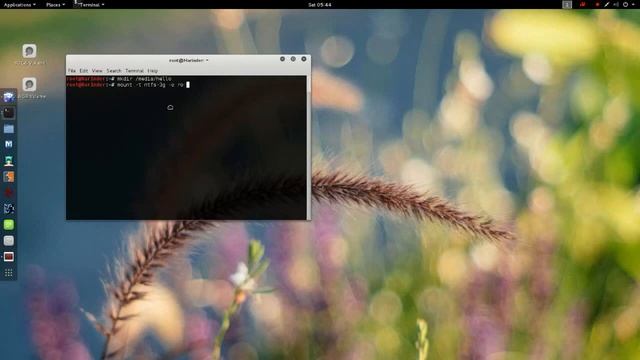The height and width of the screenshot is (360, 640).
Task: Click the workspace indicator in top bar
Action: click(567, 4)
